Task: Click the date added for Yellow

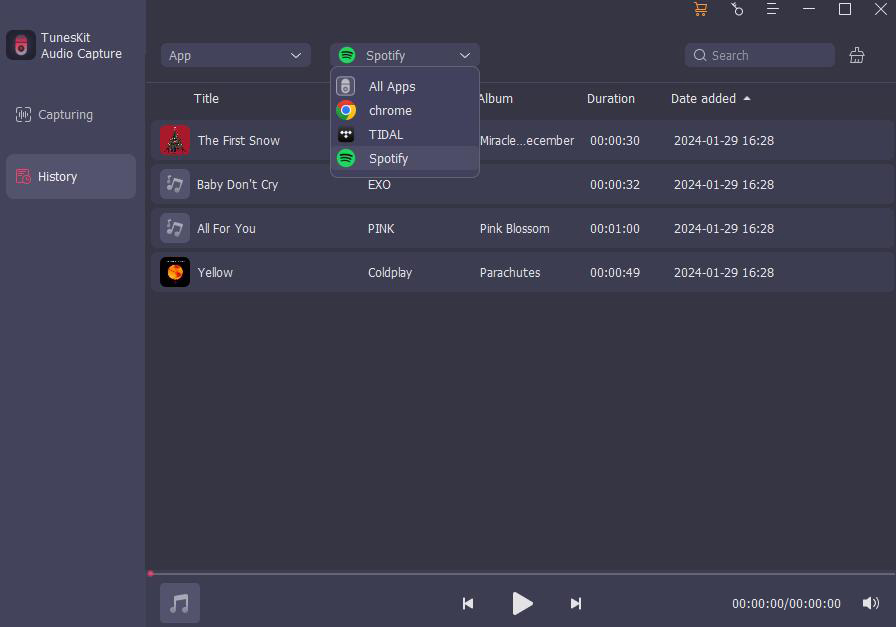Action: 724,272
